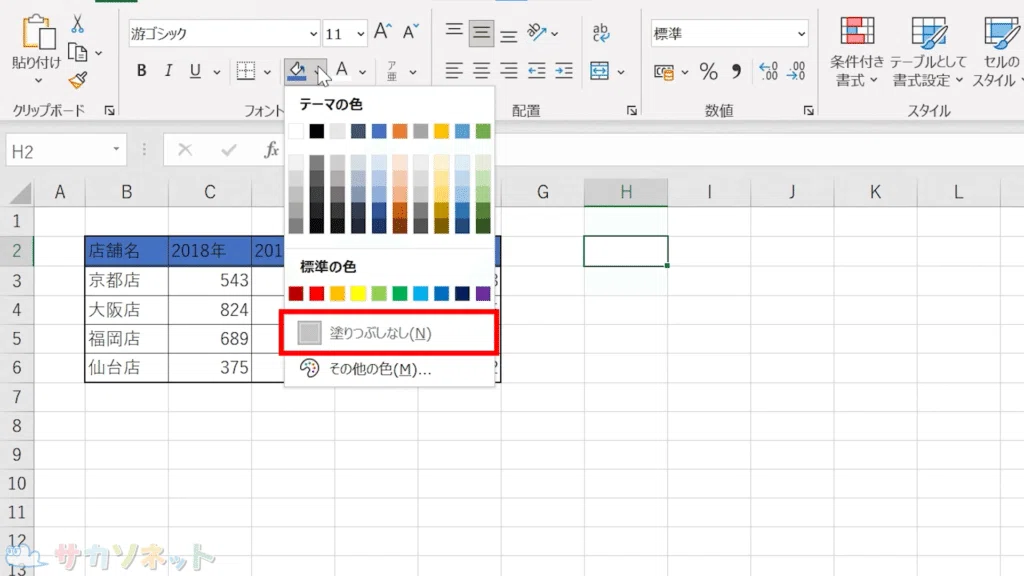Pick black theme color swatch
Screen dimensions: 1024x576
coord(317,131)
